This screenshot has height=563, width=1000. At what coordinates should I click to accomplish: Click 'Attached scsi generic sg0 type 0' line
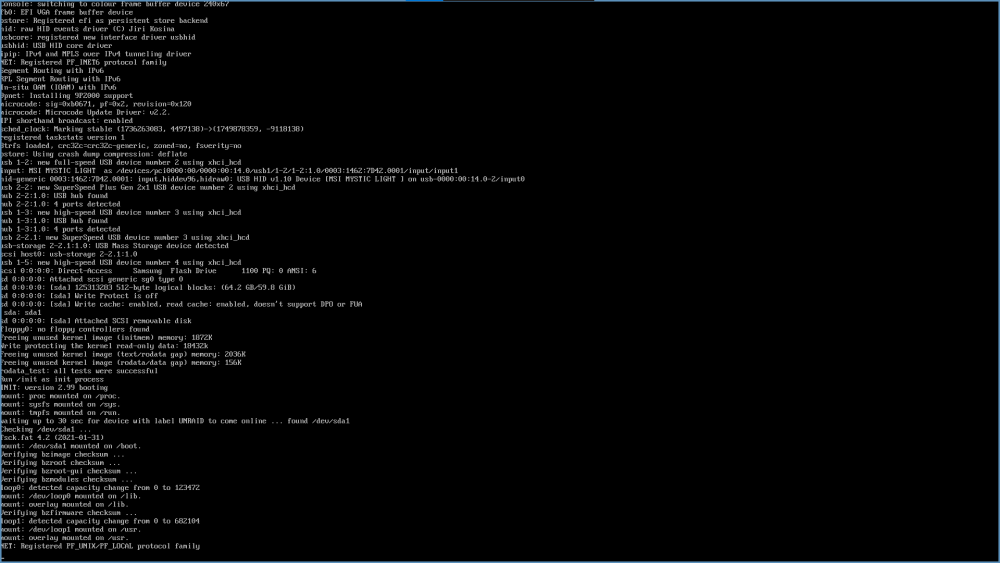[92, 279]
